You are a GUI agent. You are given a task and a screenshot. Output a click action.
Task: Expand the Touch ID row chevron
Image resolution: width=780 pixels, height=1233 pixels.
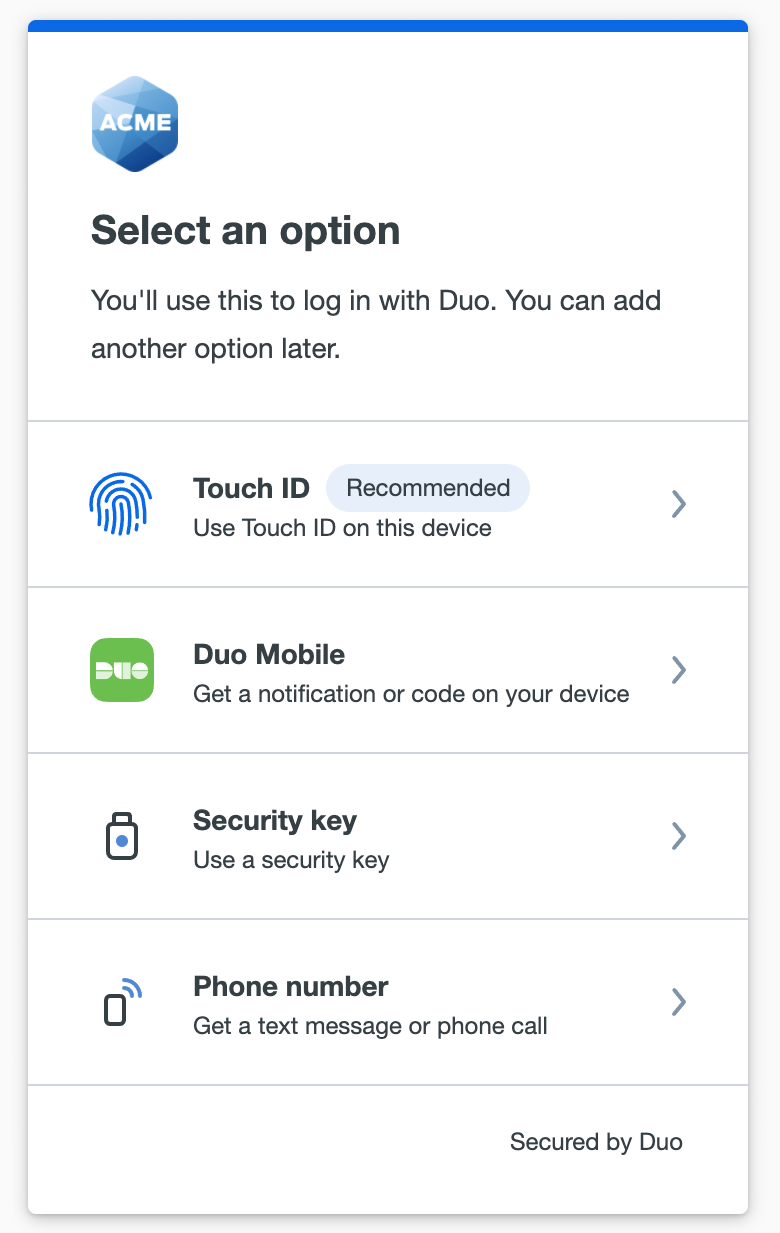pyautogui.click(x=678, y=504)
